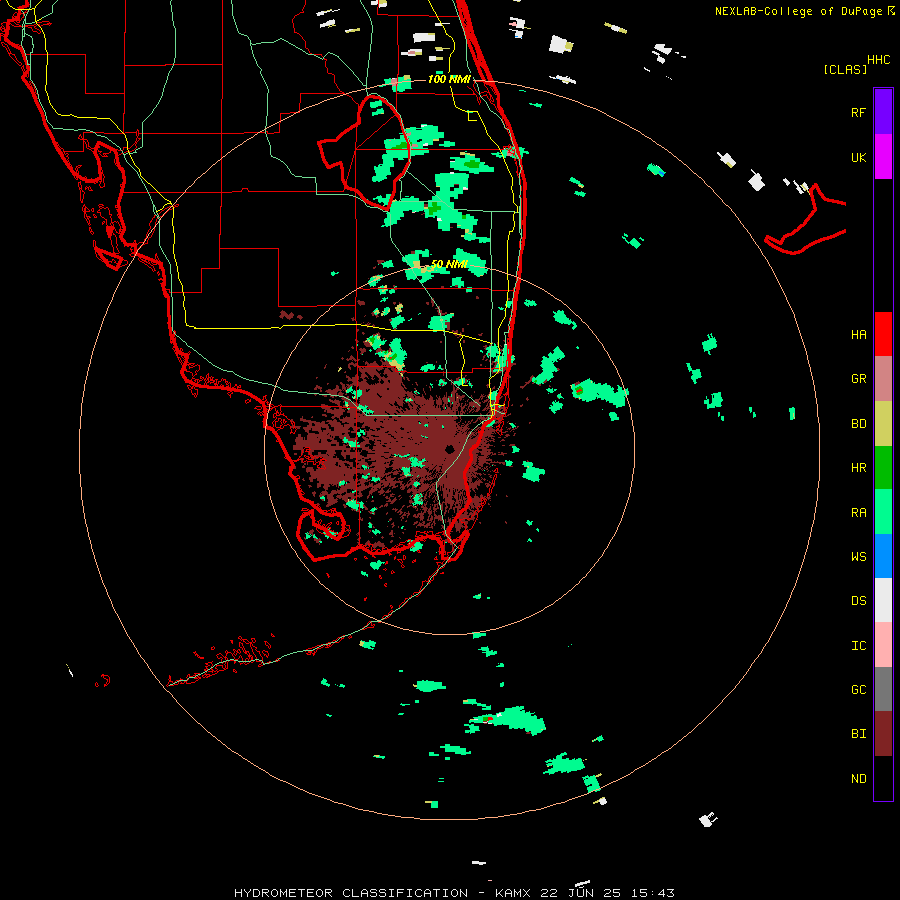
Task: Pick the brown BI legend swatch
Action: point(883,734)
